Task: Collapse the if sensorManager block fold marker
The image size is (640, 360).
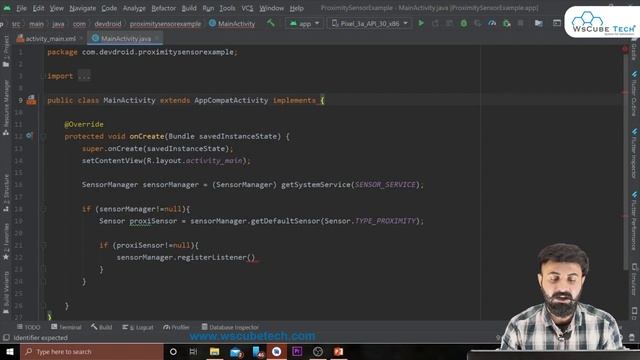Action: 43,209
